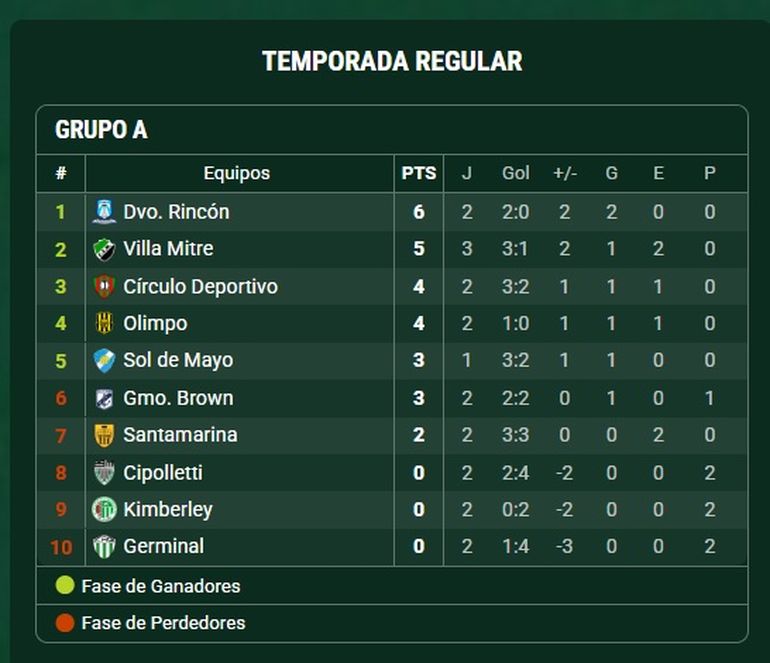The height and width of the screenshot is (663, 770).
Task: Click the Cipolletti team crest
Action: [104, 472]
